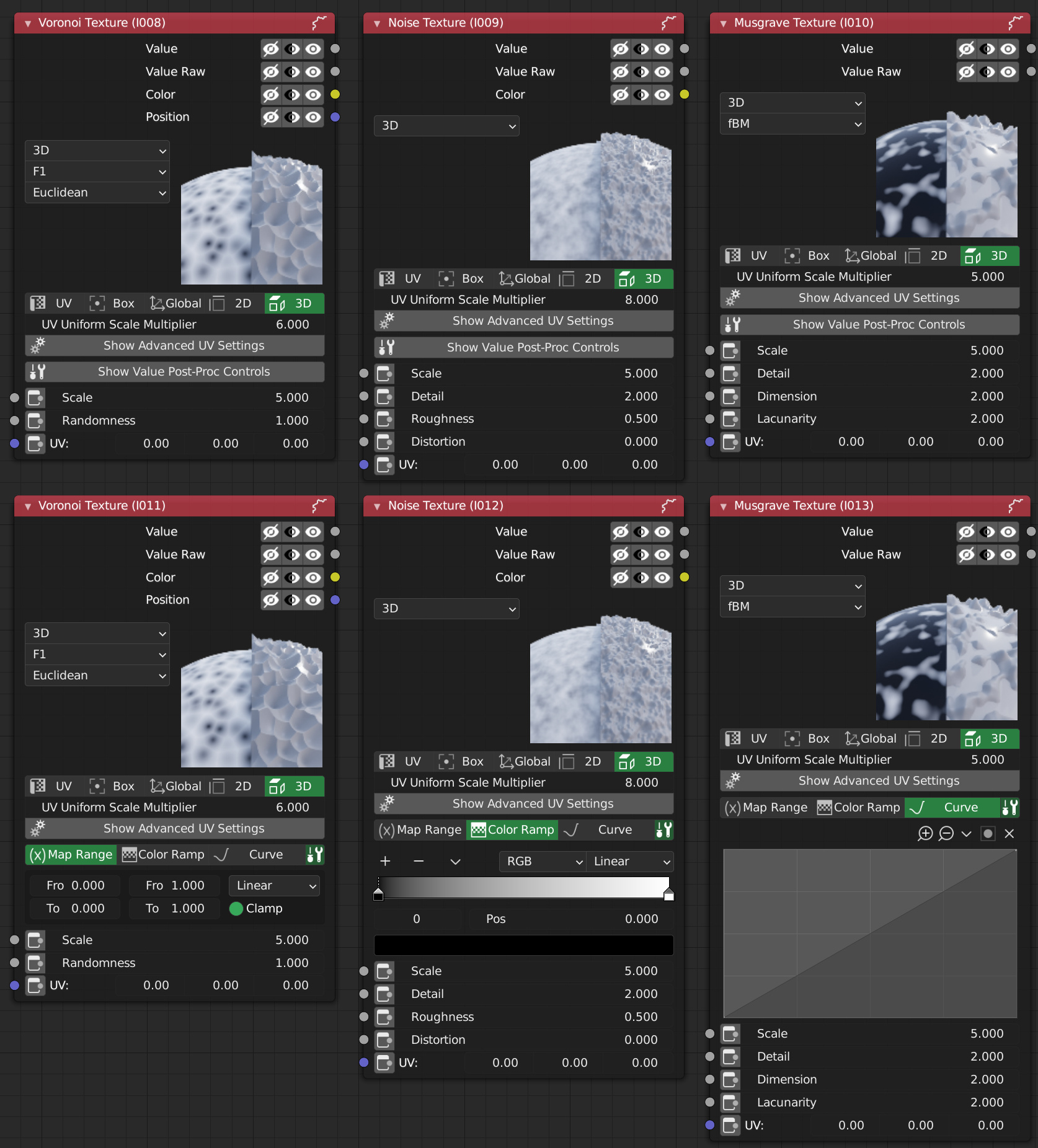The height and width of the screenshot is (1148, 1038).
Task: Click the post-proc tools icon in the Voronoi I011 tab row
Action: [315, 855]
